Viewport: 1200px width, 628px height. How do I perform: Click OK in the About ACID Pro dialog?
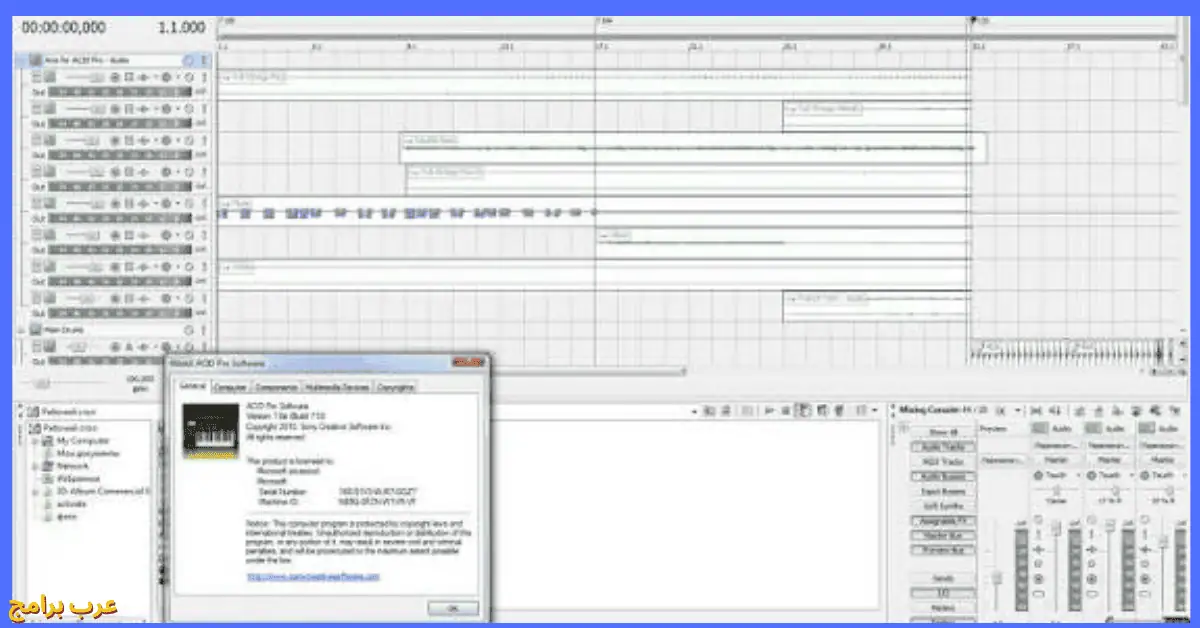[452, 607]
